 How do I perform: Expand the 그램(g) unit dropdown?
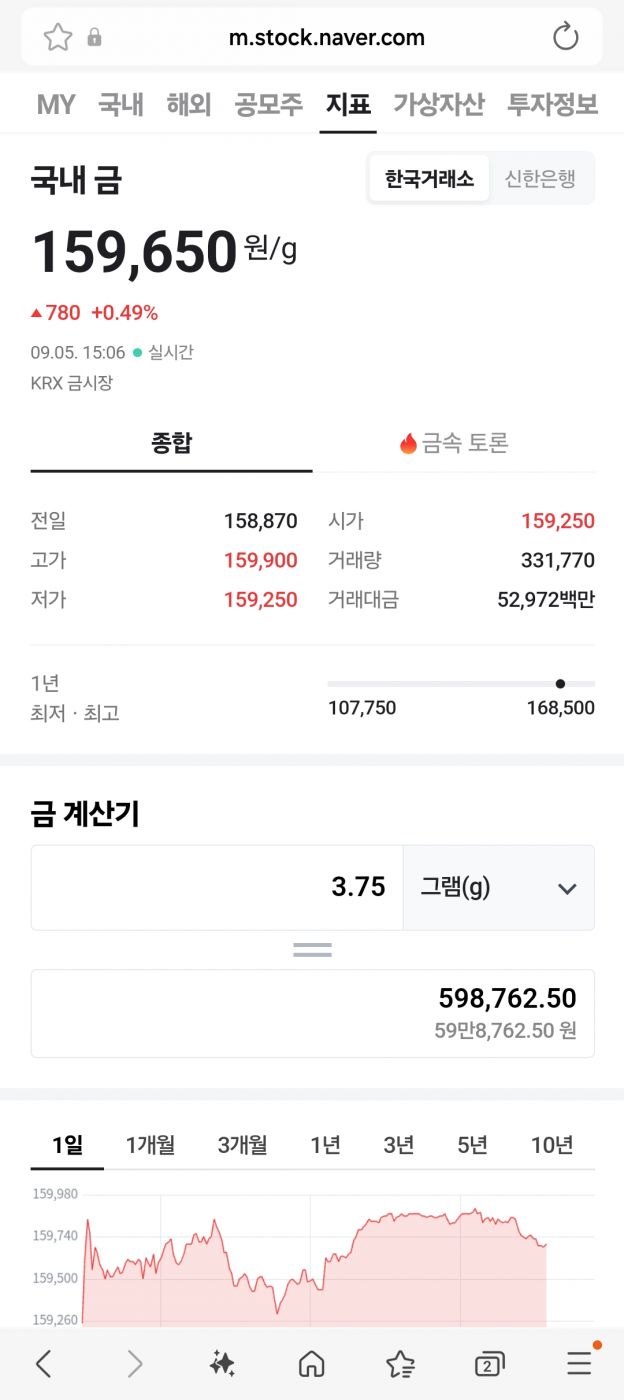pos(498,887)
